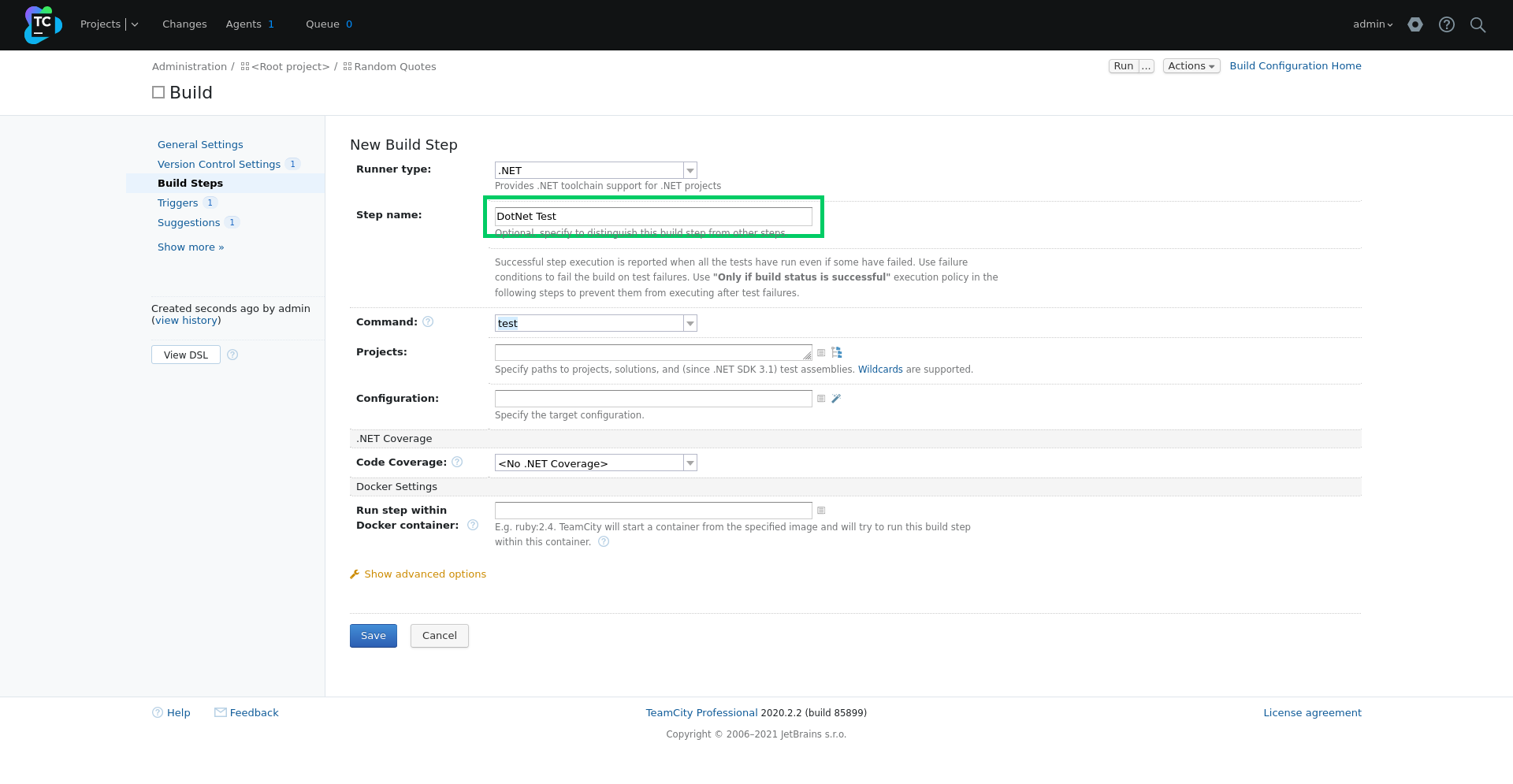
Task: Open the help question-mark icon in header
Action: (x=1447, y=24)
